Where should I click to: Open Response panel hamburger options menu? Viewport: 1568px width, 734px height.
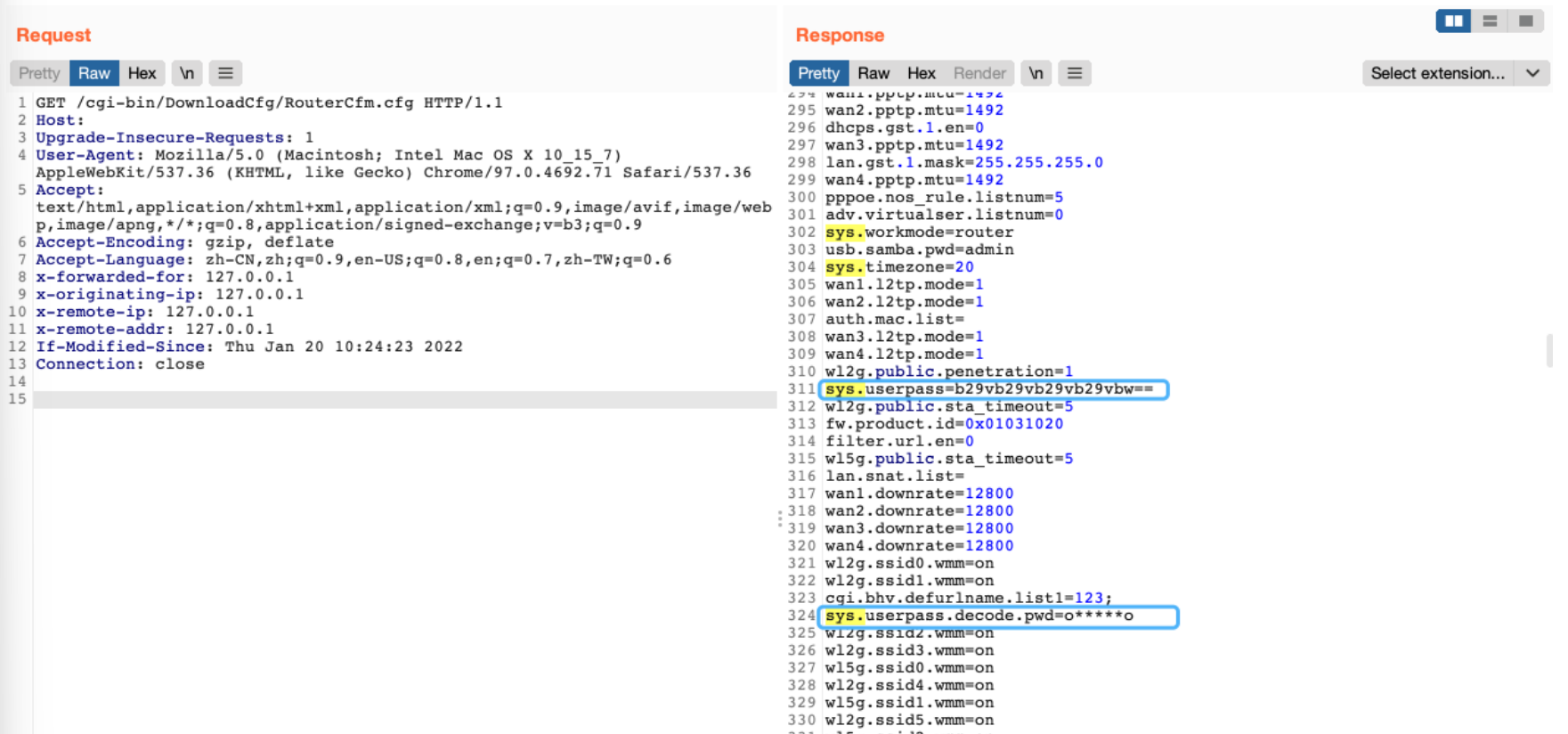(x=1074, y=73)
